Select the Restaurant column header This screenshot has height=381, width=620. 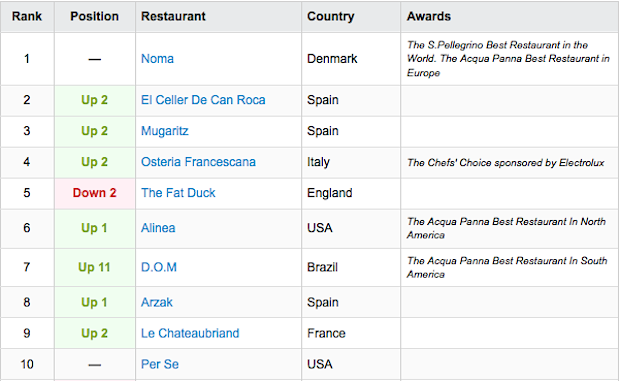218,16
